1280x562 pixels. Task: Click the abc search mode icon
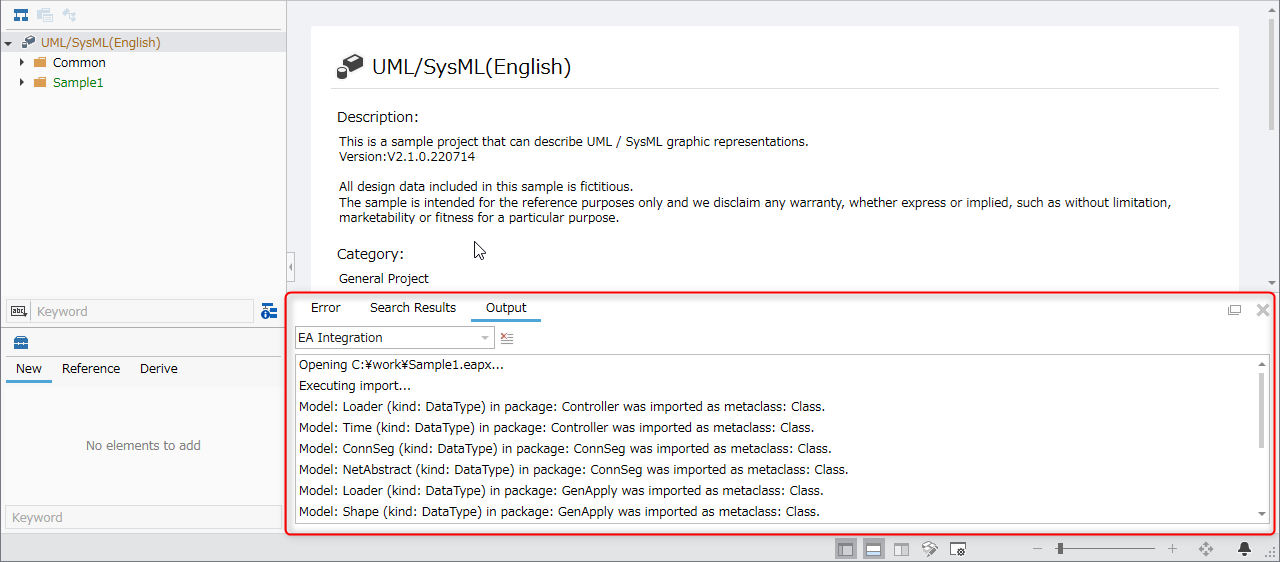pyautogui.click(x=18, y=311)
